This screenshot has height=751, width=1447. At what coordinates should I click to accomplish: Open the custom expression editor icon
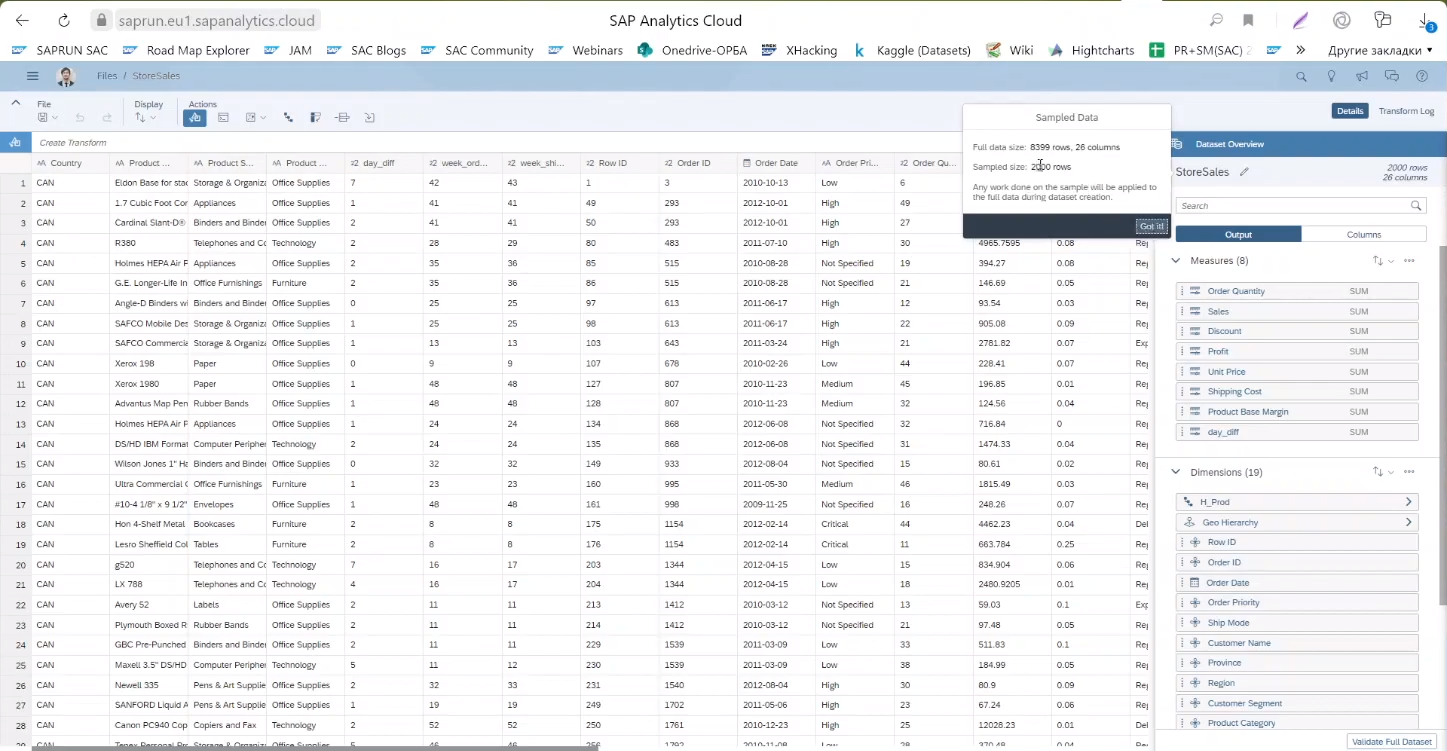pos(223,118)
